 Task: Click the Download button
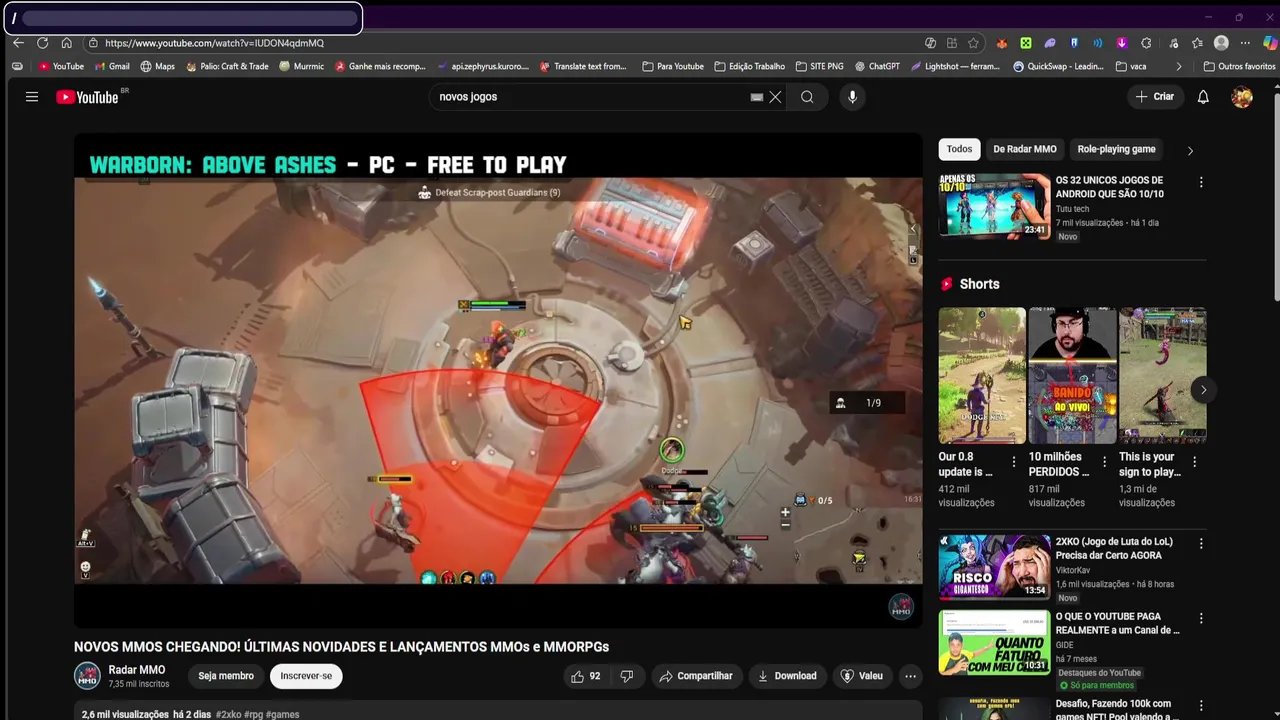[787, 676]
